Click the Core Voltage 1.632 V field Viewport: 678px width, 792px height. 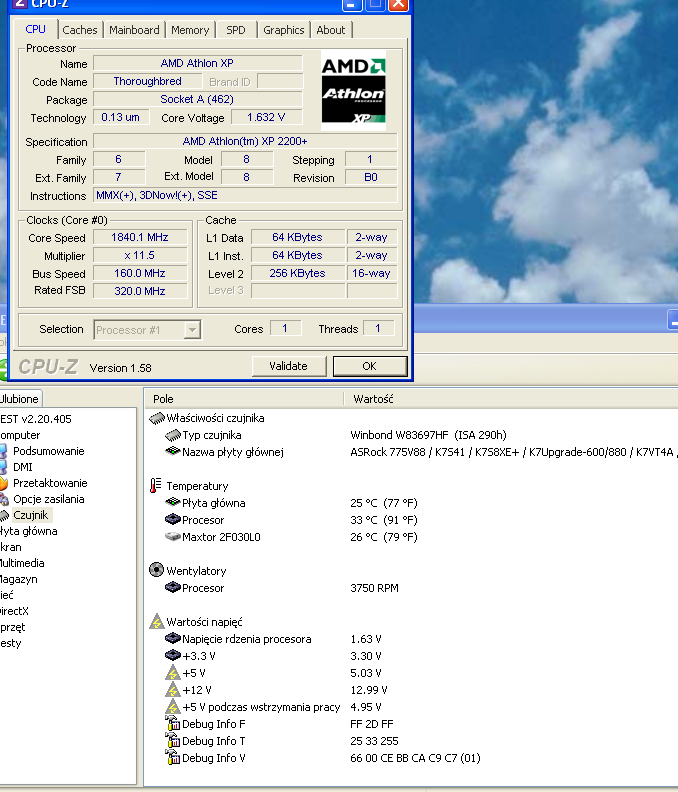(266, 117)
